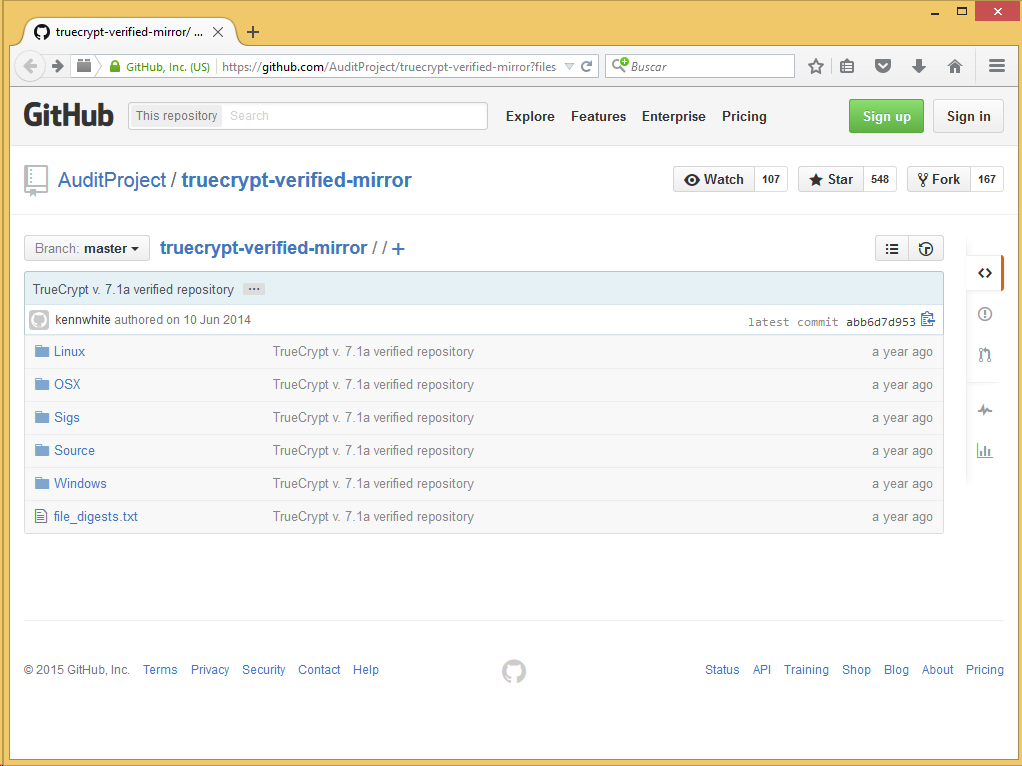Open the Linux folder
The height and width of the screenshot is (766, 1022).
69,351
